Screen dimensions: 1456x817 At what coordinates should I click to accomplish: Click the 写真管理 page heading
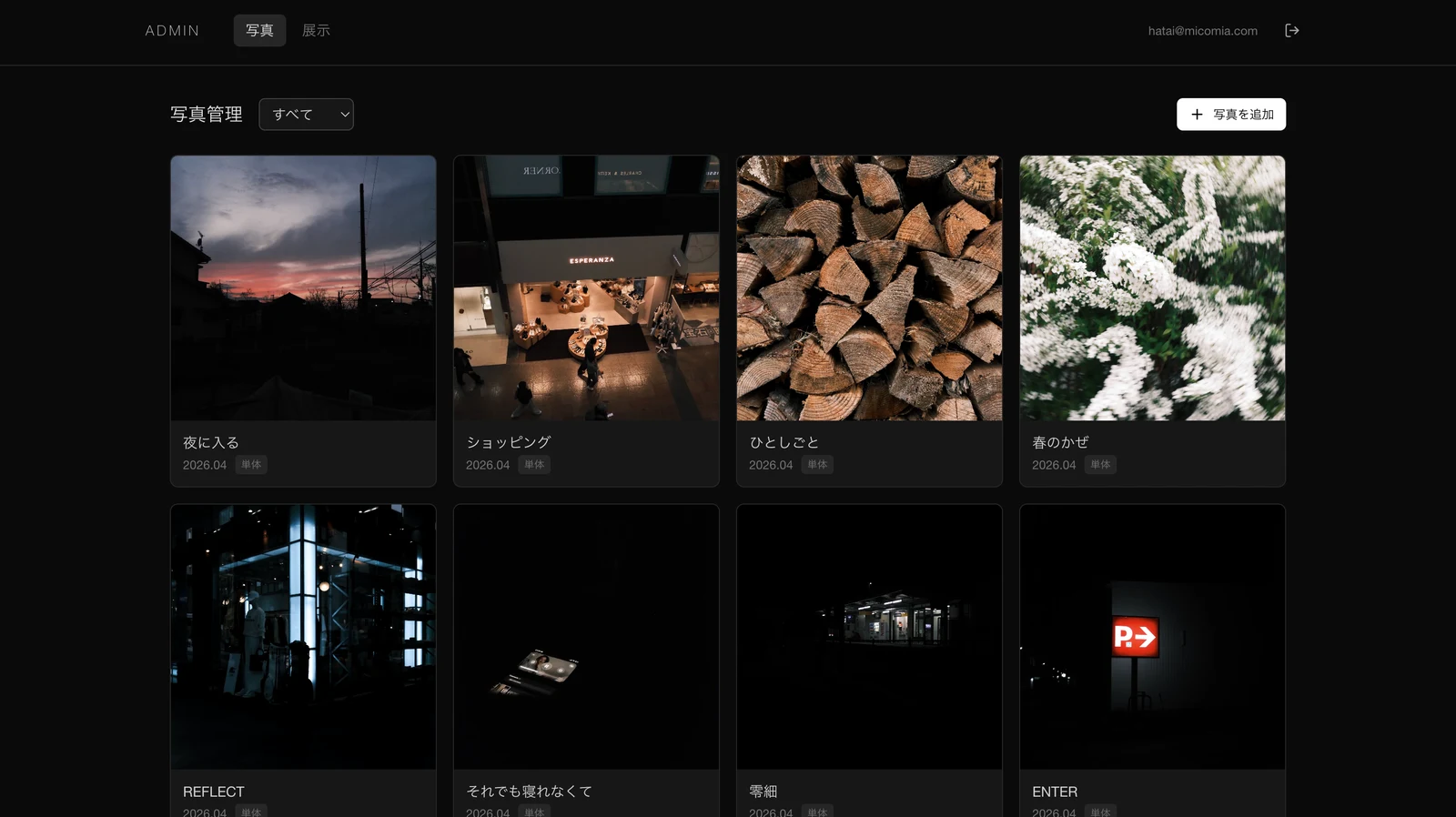click(x=207, y=115)
